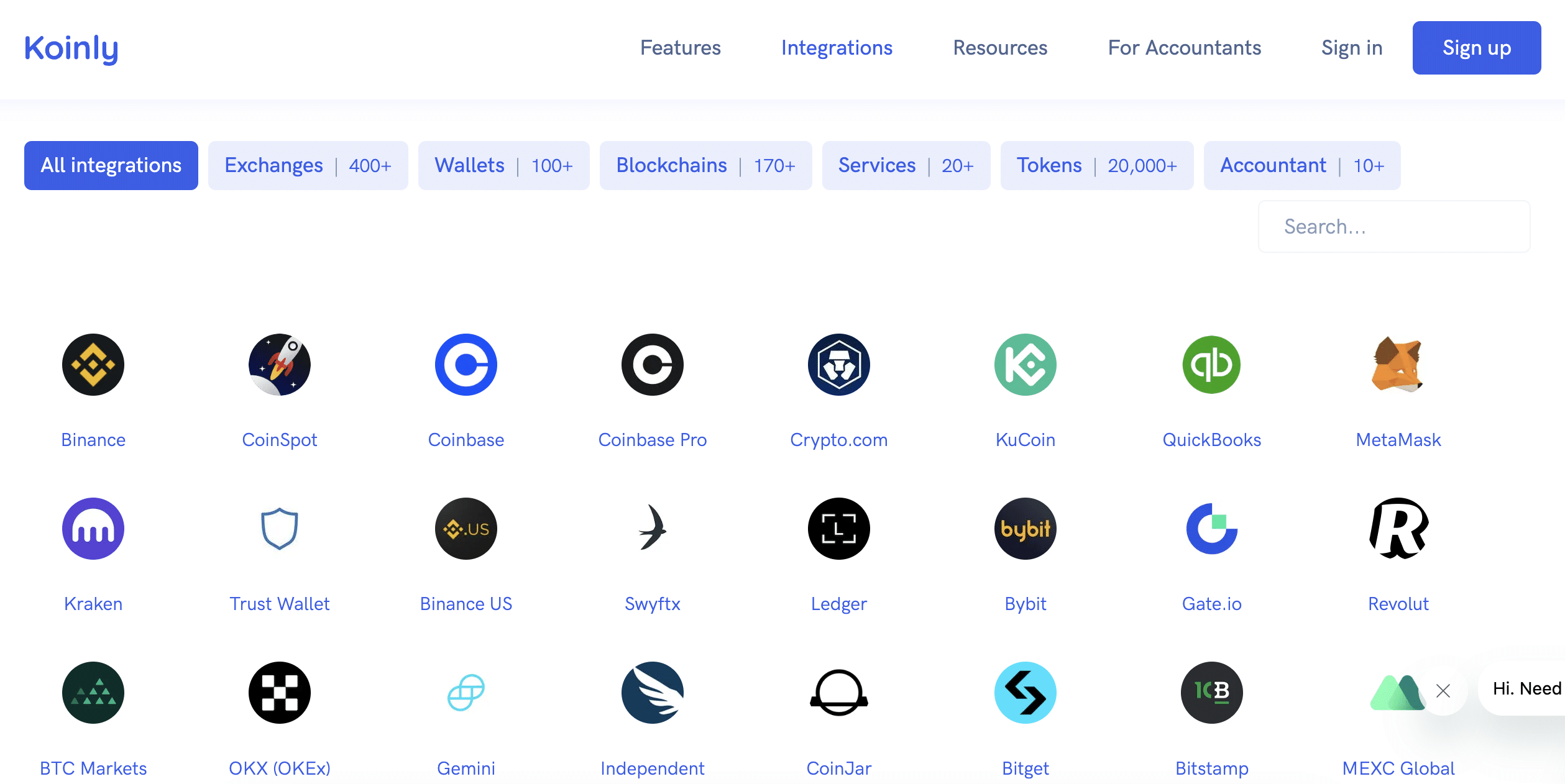Open the blue Coinbase logo icon
This screenshot has width=1565, height=784.
click(x=466, y=365)
